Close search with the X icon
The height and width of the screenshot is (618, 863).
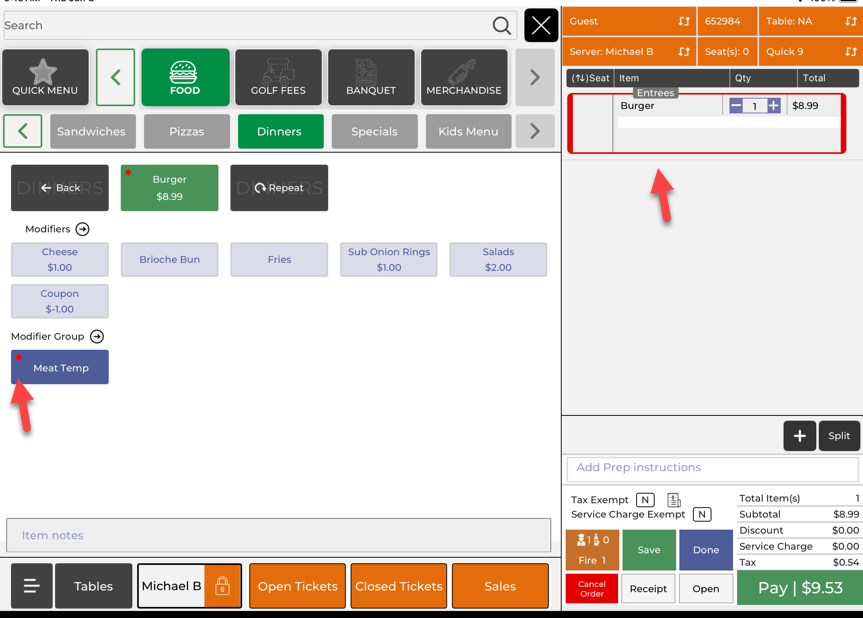[x=541, y=26]
